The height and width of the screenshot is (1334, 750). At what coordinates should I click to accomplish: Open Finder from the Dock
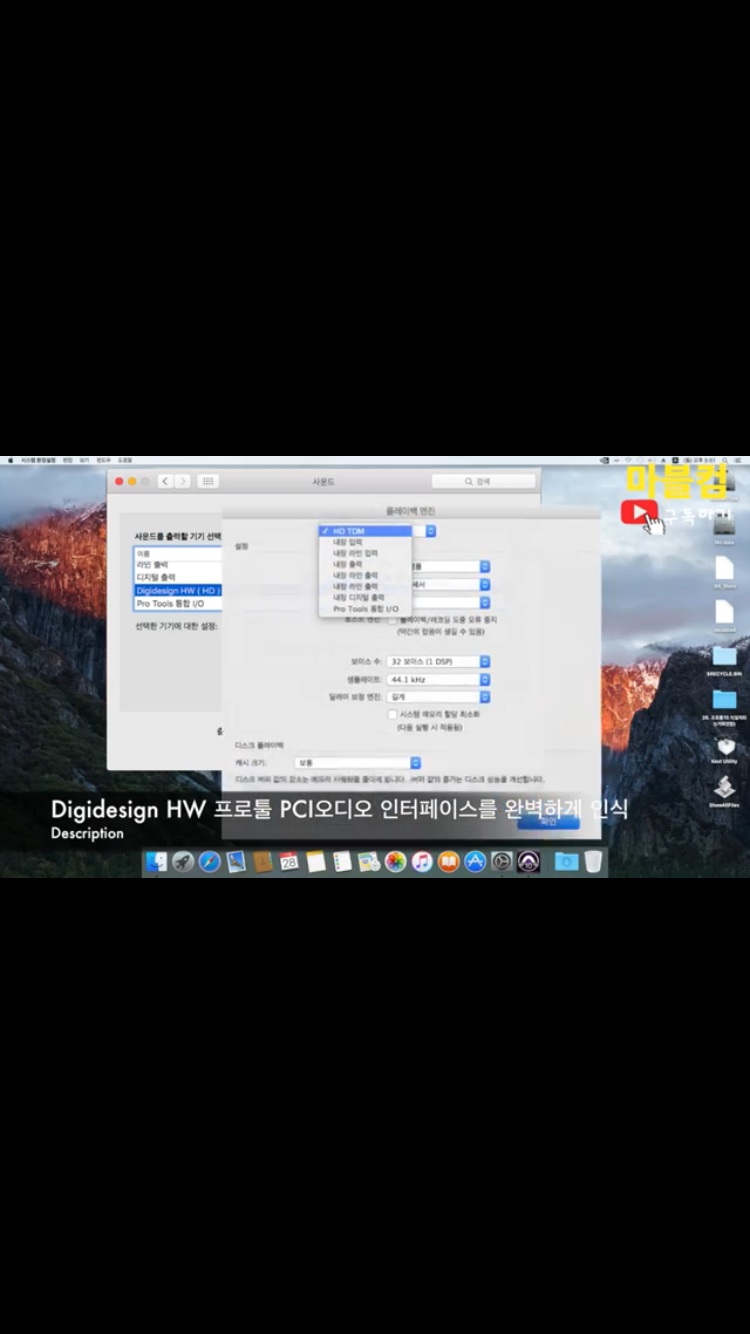(156, 862)
